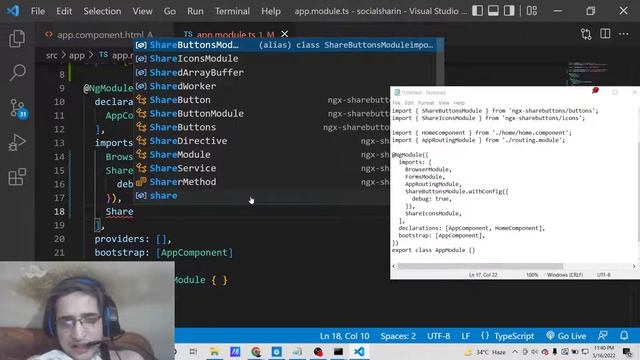Choose the ShareButton class suggestion
Viewport: 640px width, 360px height.
[x=262, y=100]
